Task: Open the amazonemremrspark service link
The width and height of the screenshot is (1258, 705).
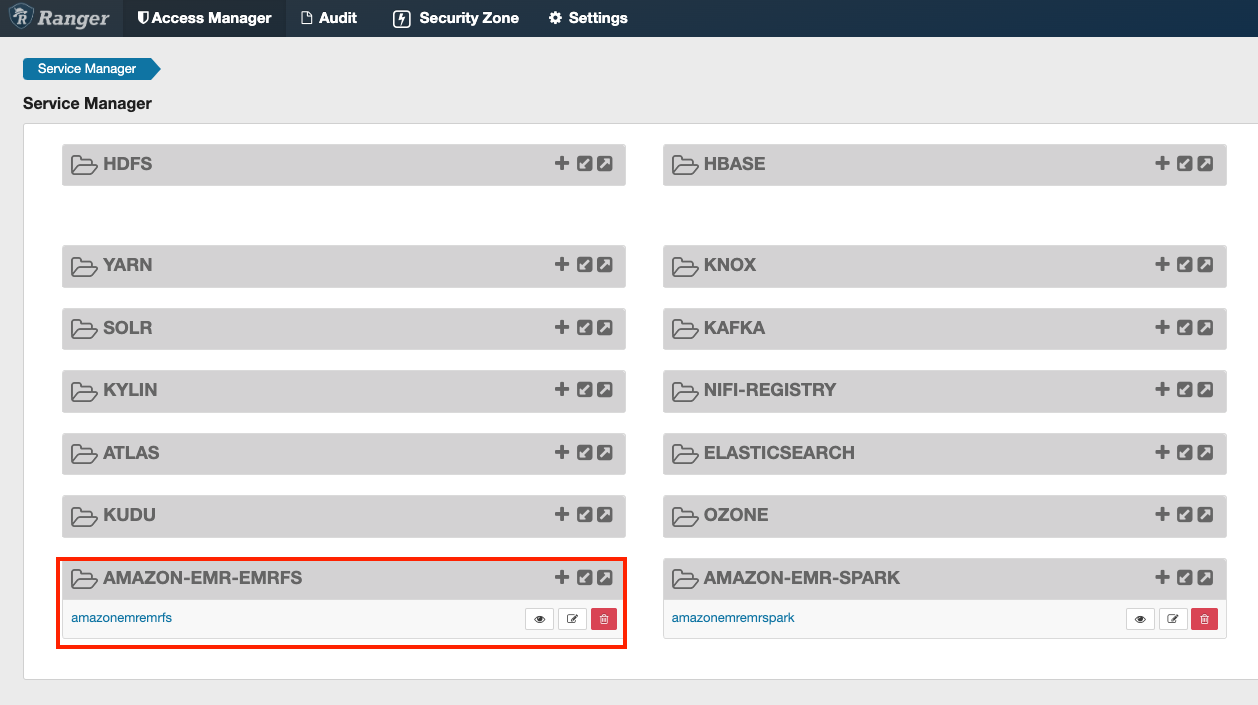Action: (x=733, y=618)
